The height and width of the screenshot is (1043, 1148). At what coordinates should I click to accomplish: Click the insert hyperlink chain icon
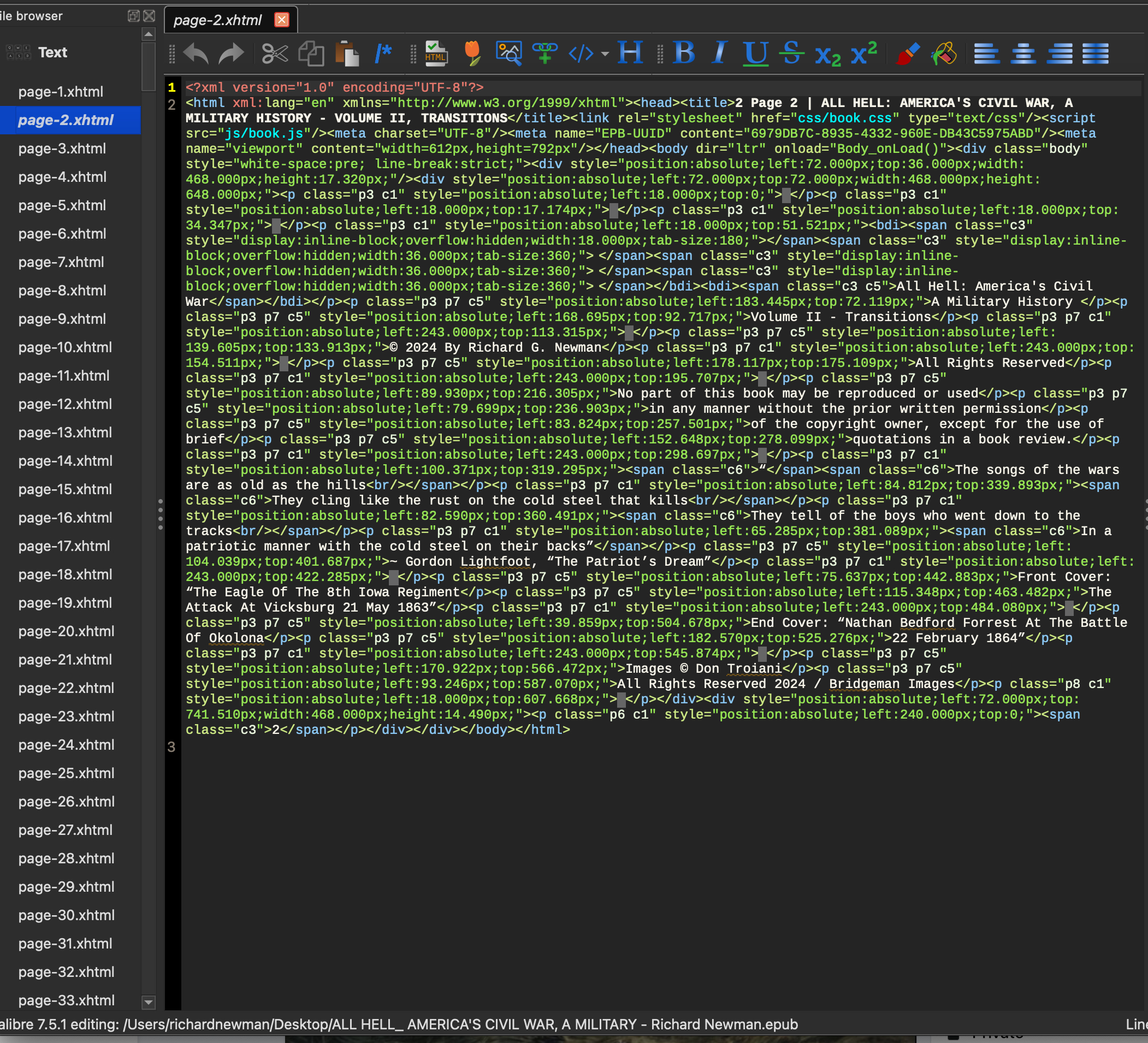(x=545, y=54)
